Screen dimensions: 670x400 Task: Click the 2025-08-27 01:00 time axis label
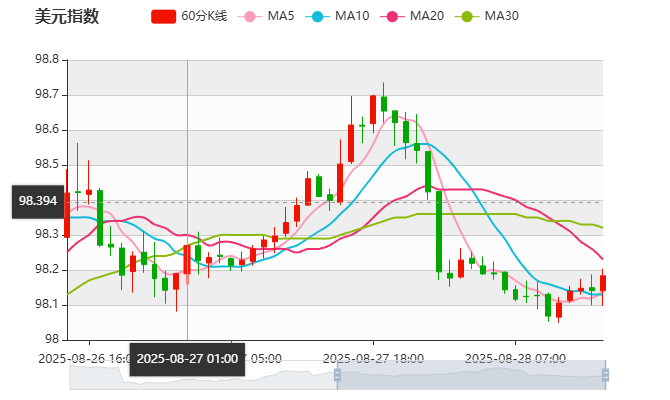pos(187,358)
